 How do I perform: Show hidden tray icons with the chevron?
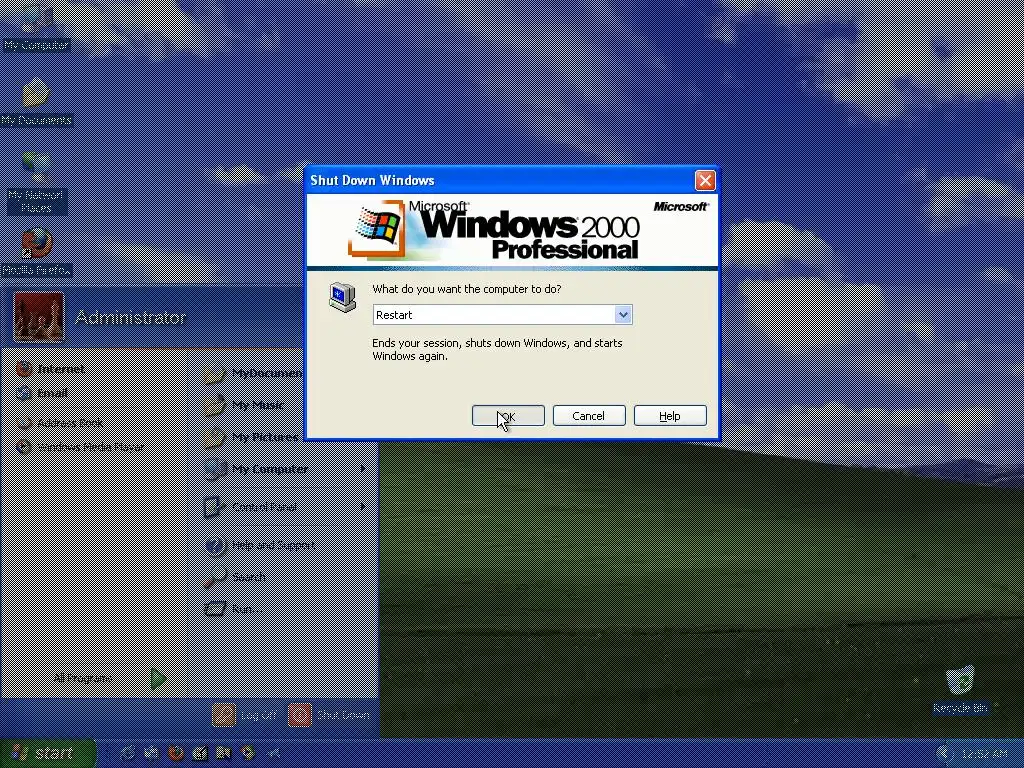tap(942, 754)
